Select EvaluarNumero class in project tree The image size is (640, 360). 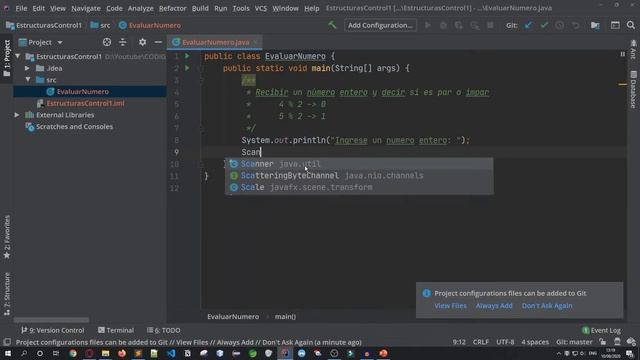[x=82, y=91]
